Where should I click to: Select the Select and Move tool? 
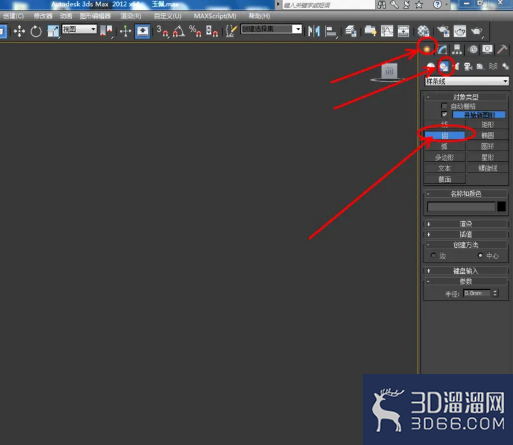[19, 32]
